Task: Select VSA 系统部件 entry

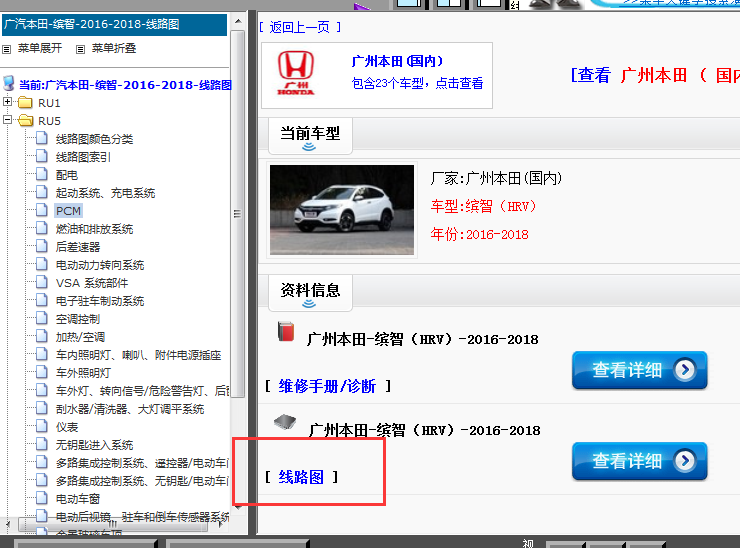Action: click(92, 283)
